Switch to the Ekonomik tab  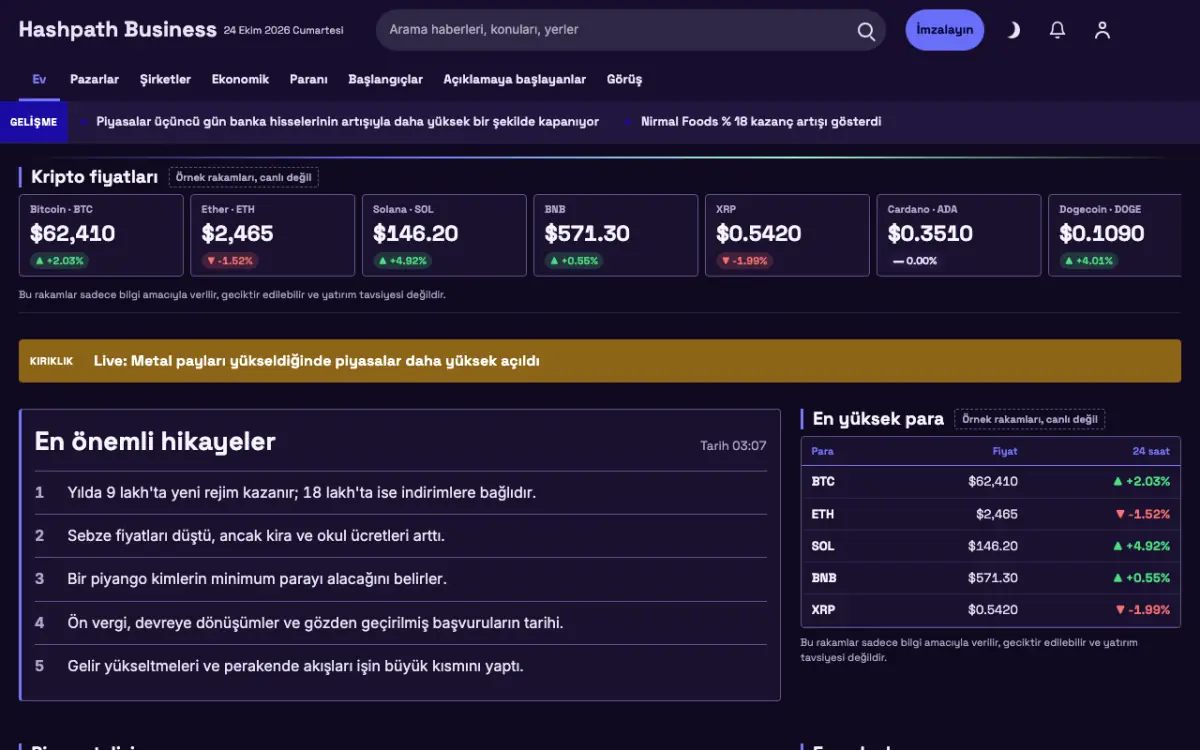coord(240,79)
